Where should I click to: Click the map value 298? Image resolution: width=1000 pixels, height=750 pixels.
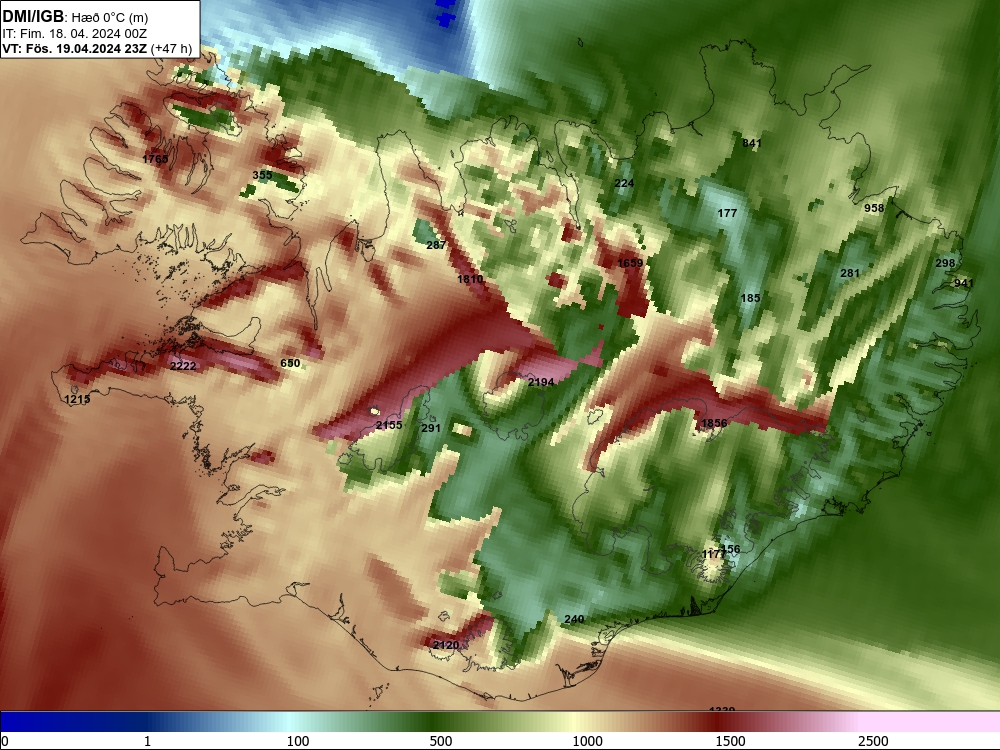pyautogui.click(x=945, y=263)
